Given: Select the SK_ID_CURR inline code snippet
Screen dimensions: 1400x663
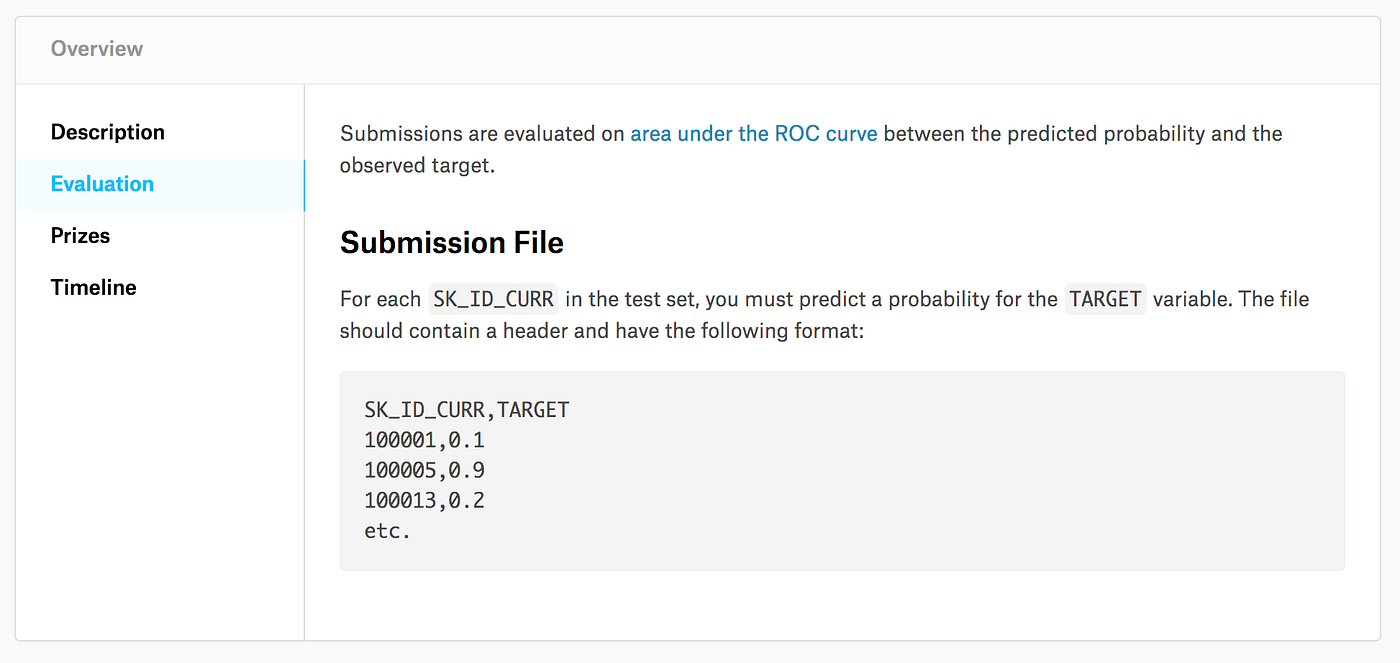Looking at the screenshot, I should pyautogui.click(x=493, y=298).
